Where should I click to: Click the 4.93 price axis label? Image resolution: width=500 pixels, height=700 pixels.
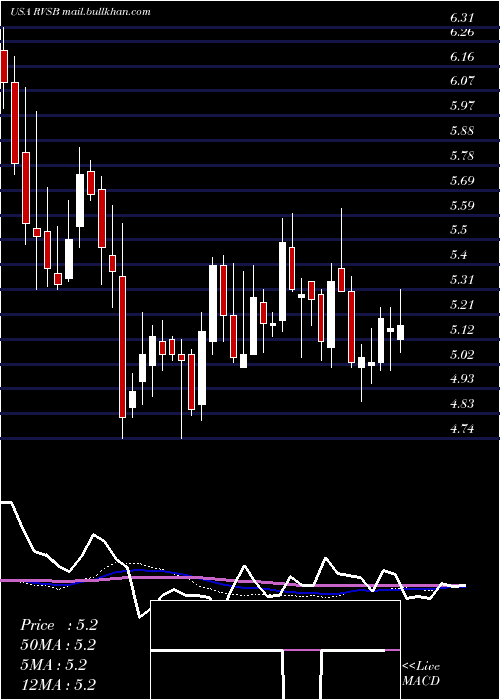[462, 379]
